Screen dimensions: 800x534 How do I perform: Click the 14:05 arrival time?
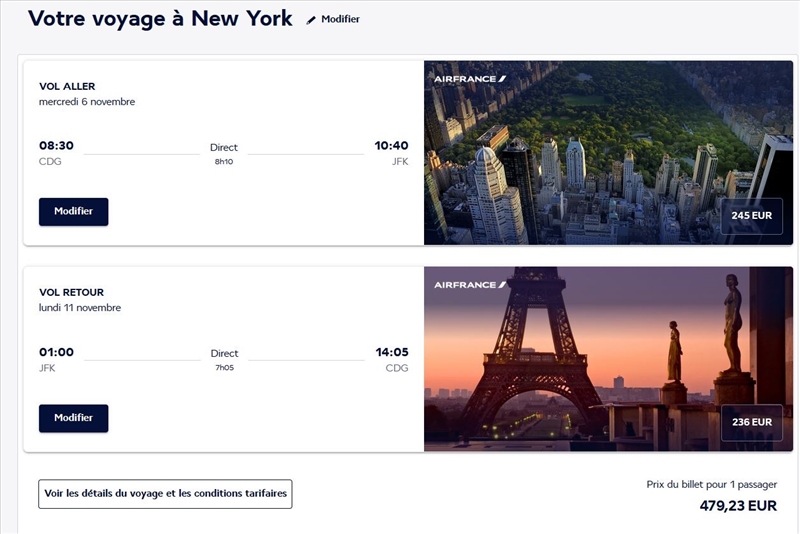391,352
